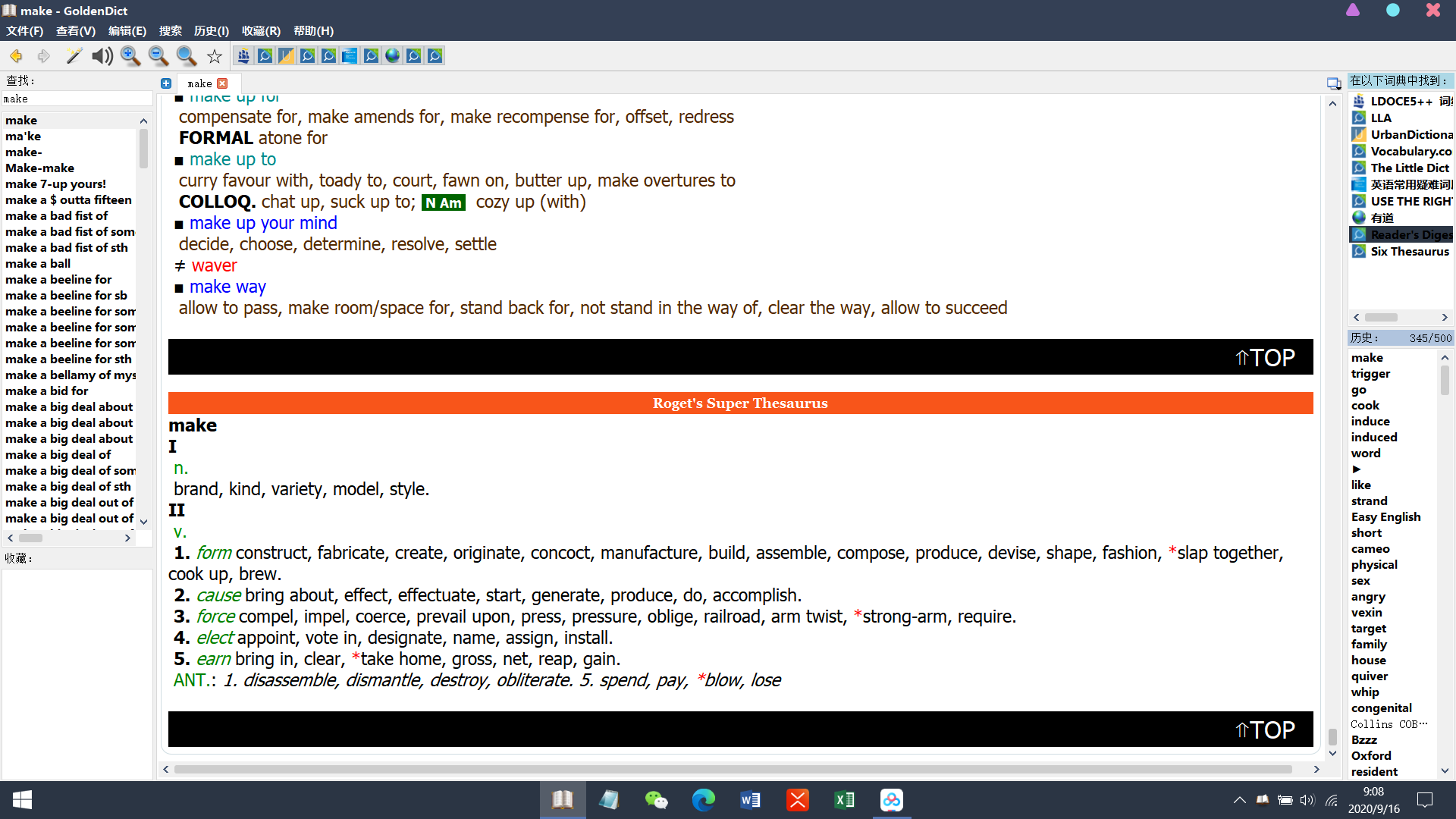Click history list scroll down arrow
The width and height of the screenshot is (1456, 819).
1445,770
